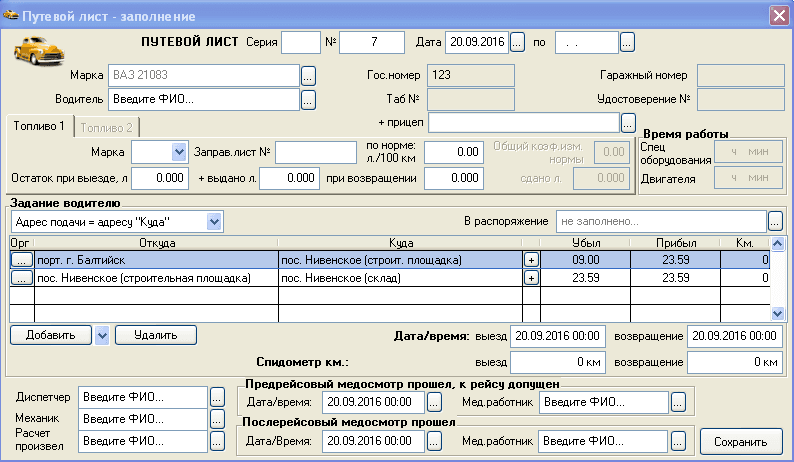Click the Механик Введите ФИО field
Image resolution: width=794 pixels, height=462 pixels.
(143, 419)
